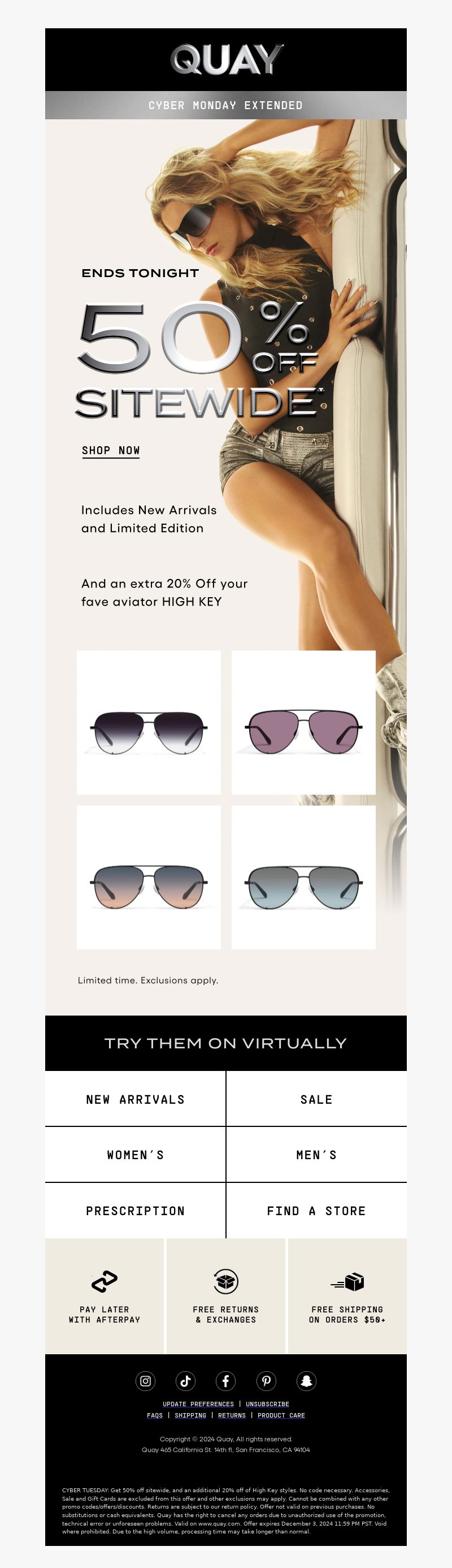Screen dimensions: 452x1568
Task: View the black gradient aviator sunglasses
Action: 149,723
